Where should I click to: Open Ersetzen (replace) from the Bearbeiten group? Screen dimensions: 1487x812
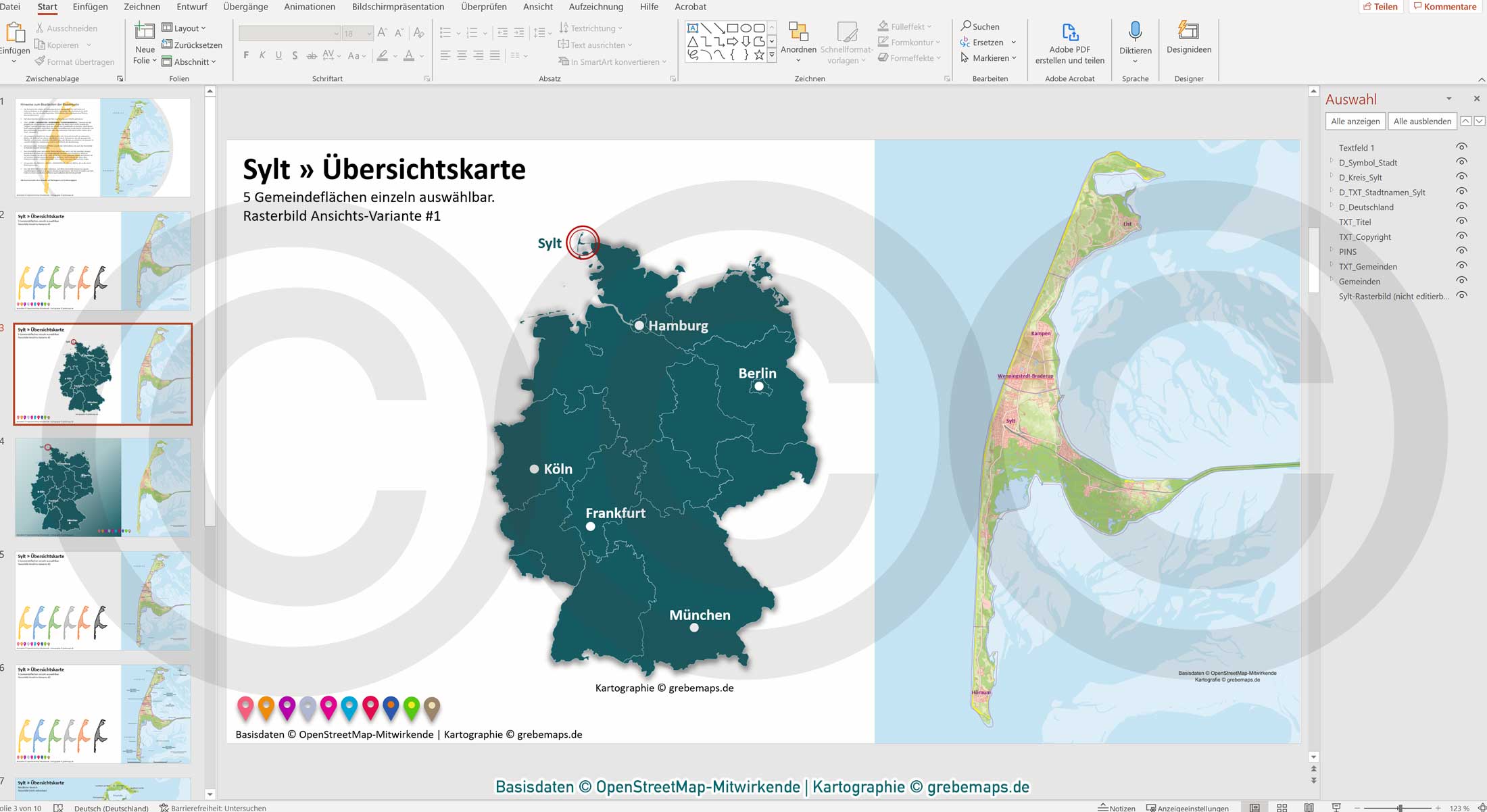(986, 42)
